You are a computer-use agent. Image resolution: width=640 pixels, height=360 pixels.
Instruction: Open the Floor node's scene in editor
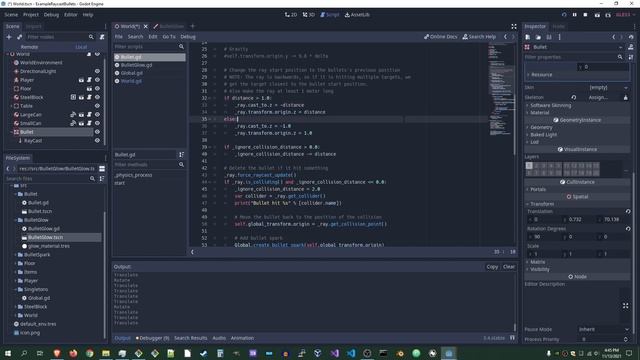(89, 89)
